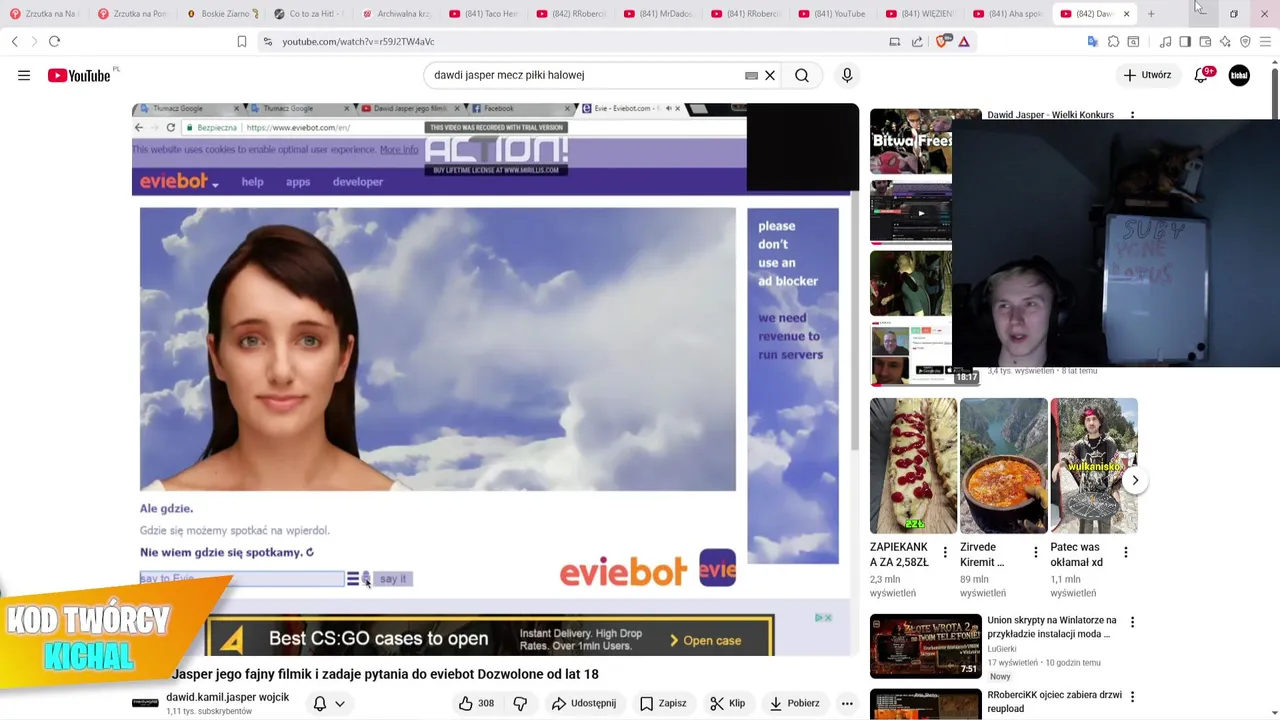Open options for Patec was okłamał short
The image size is (1280, 720).
[1125, 552]
